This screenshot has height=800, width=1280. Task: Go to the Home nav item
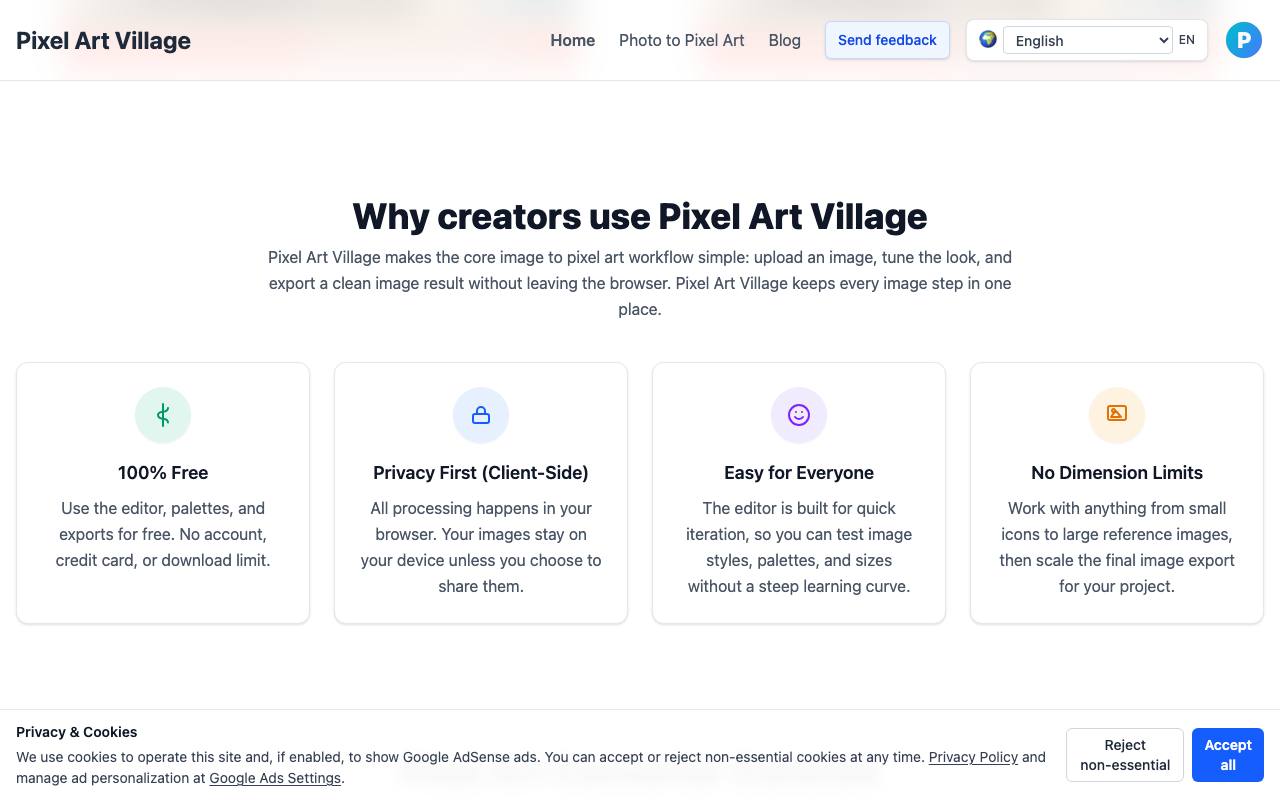tap(573, 40)
